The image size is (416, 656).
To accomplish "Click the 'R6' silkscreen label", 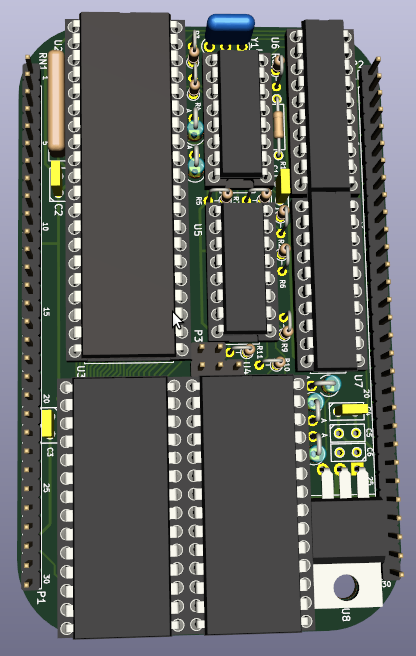I will [x=282, y=283].
